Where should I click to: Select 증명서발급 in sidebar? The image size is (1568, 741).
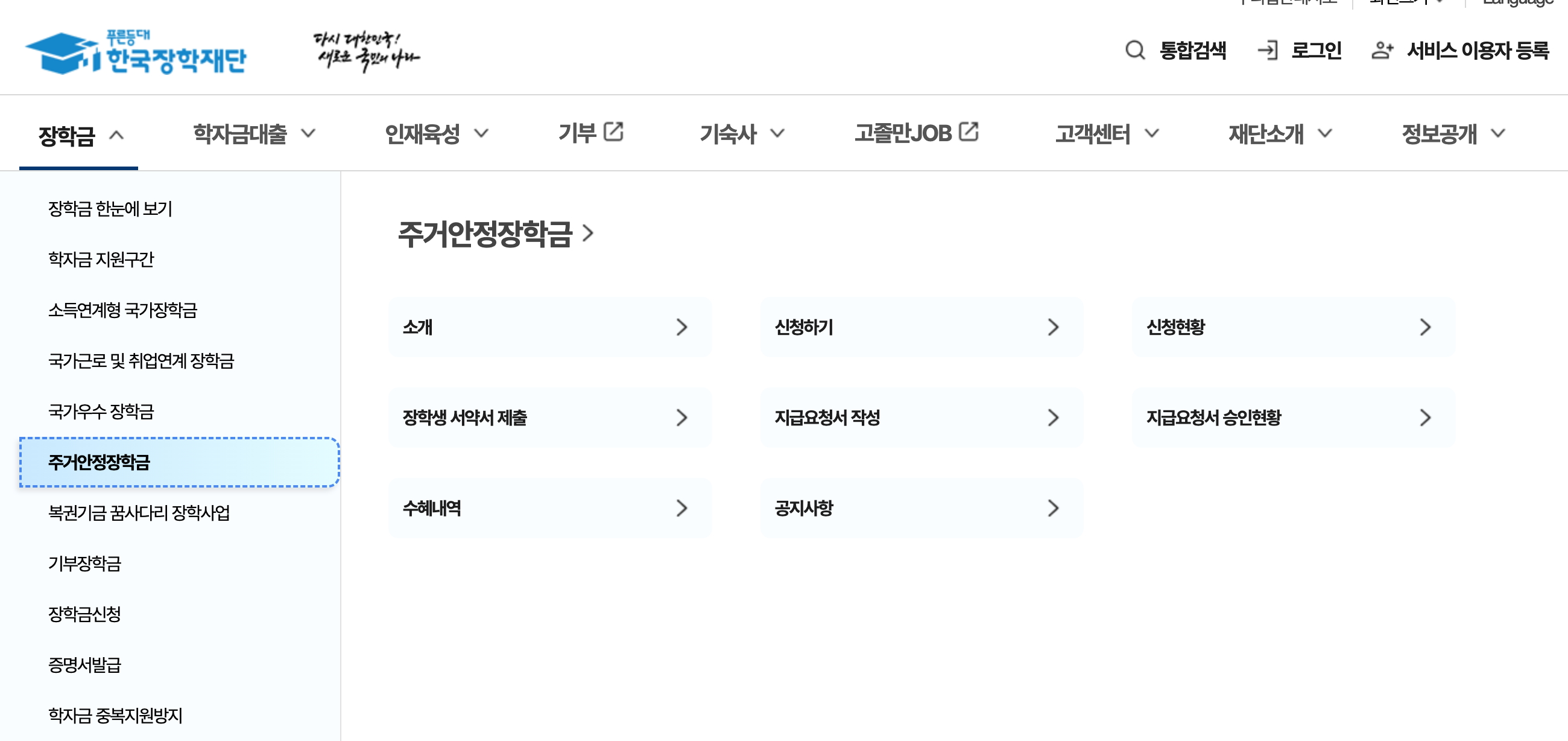coord(84,665)
